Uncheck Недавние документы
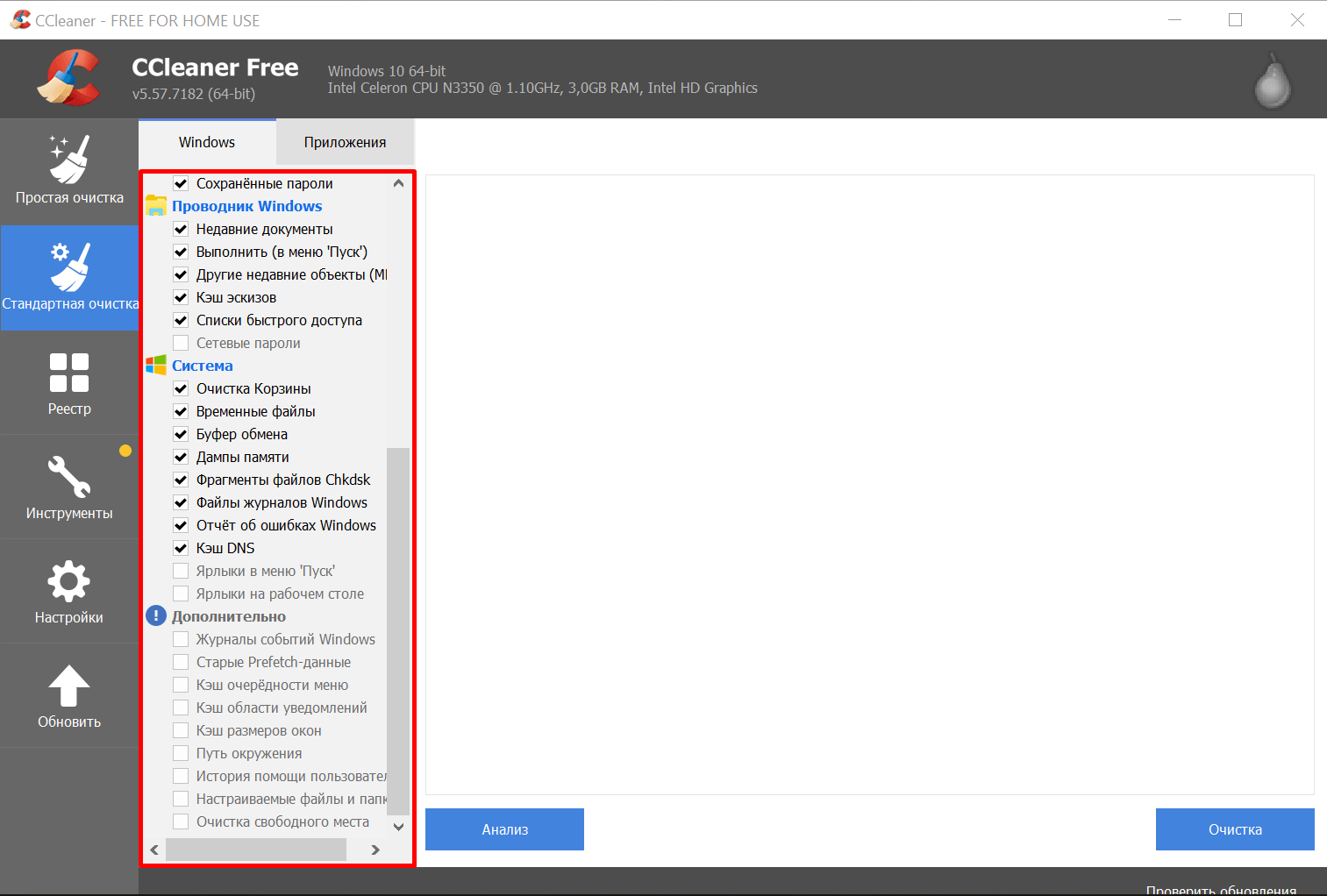1327x896 pixels. [181, 229]
